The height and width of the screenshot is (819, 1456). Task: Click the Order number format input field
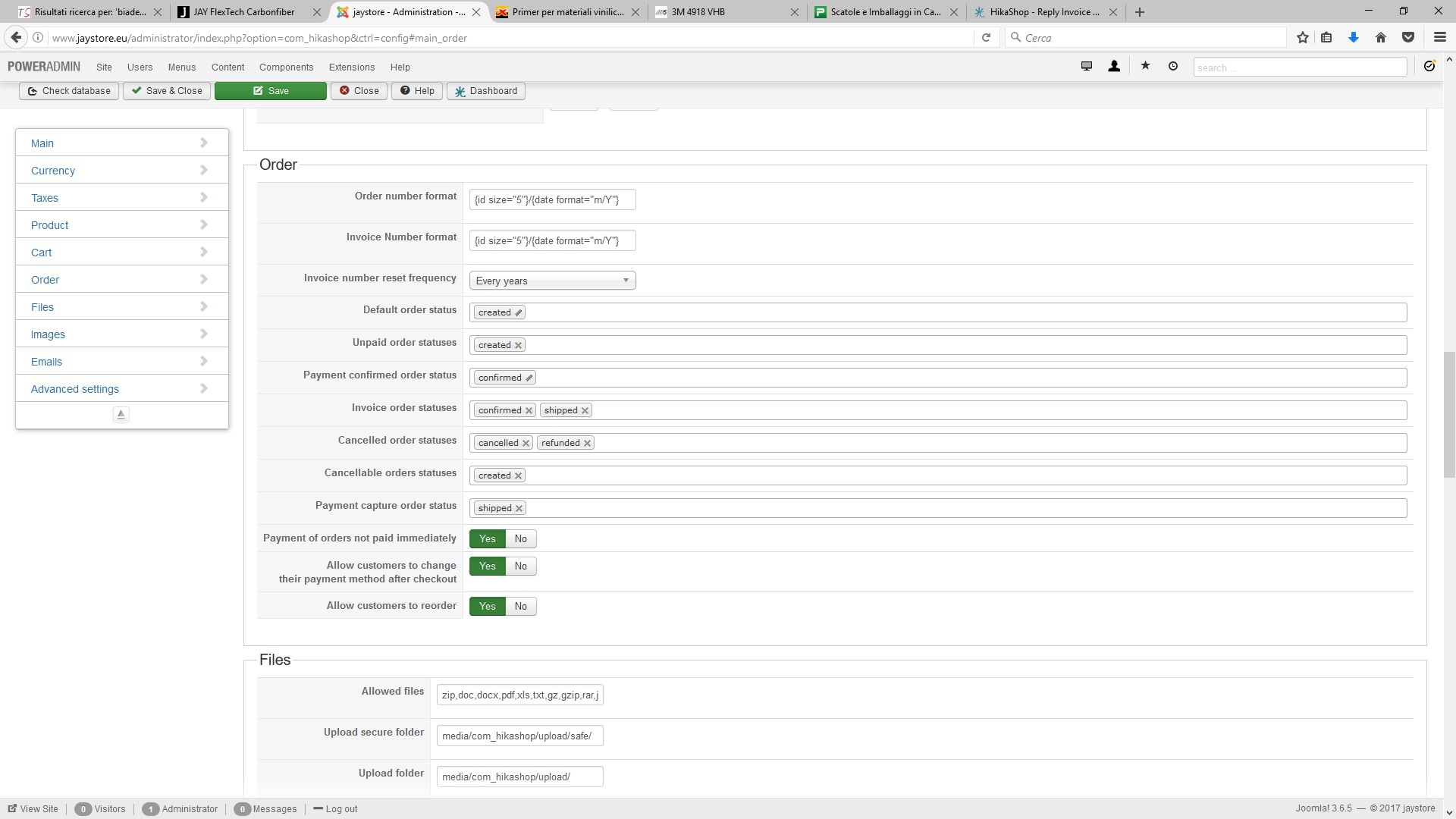pos(552,199)
